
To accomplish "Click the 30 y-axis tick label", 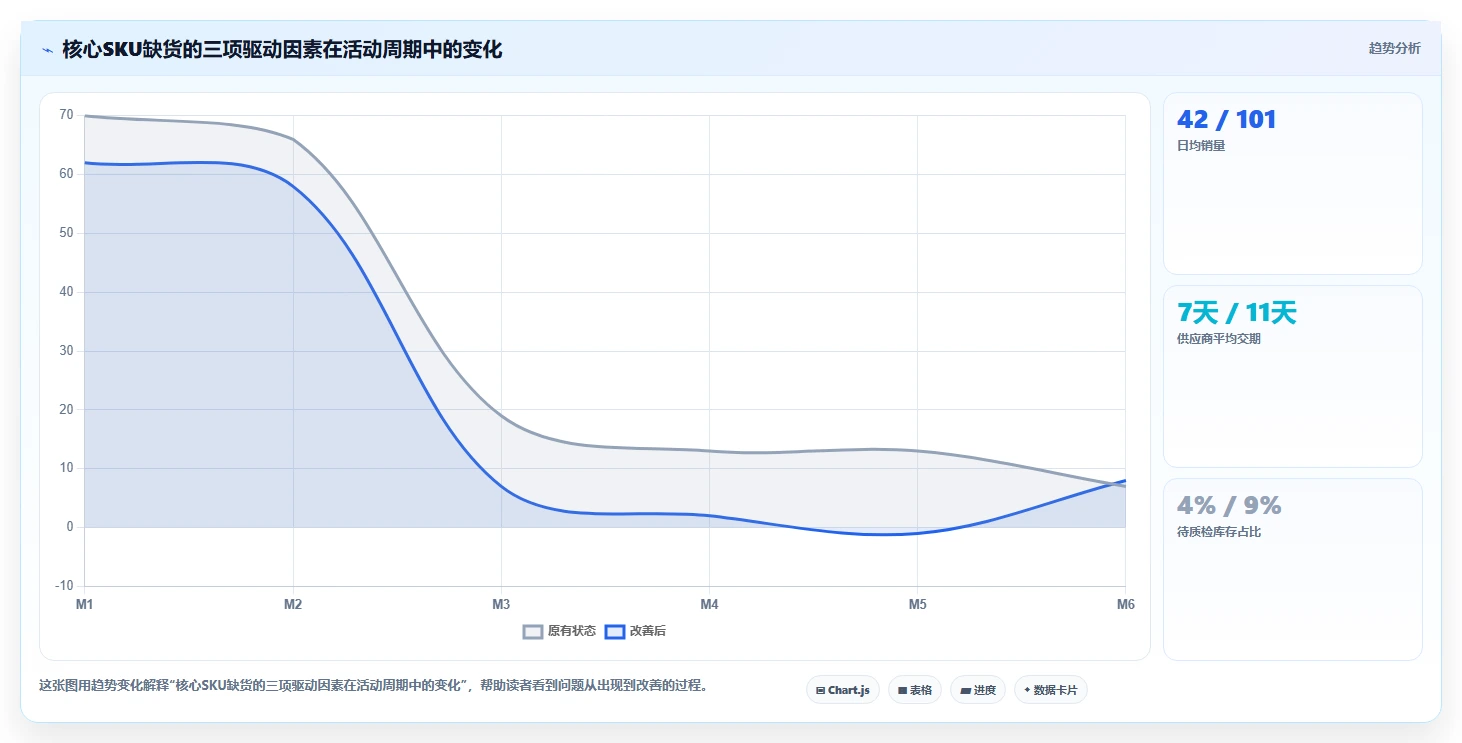I will [x=66, y=351].
